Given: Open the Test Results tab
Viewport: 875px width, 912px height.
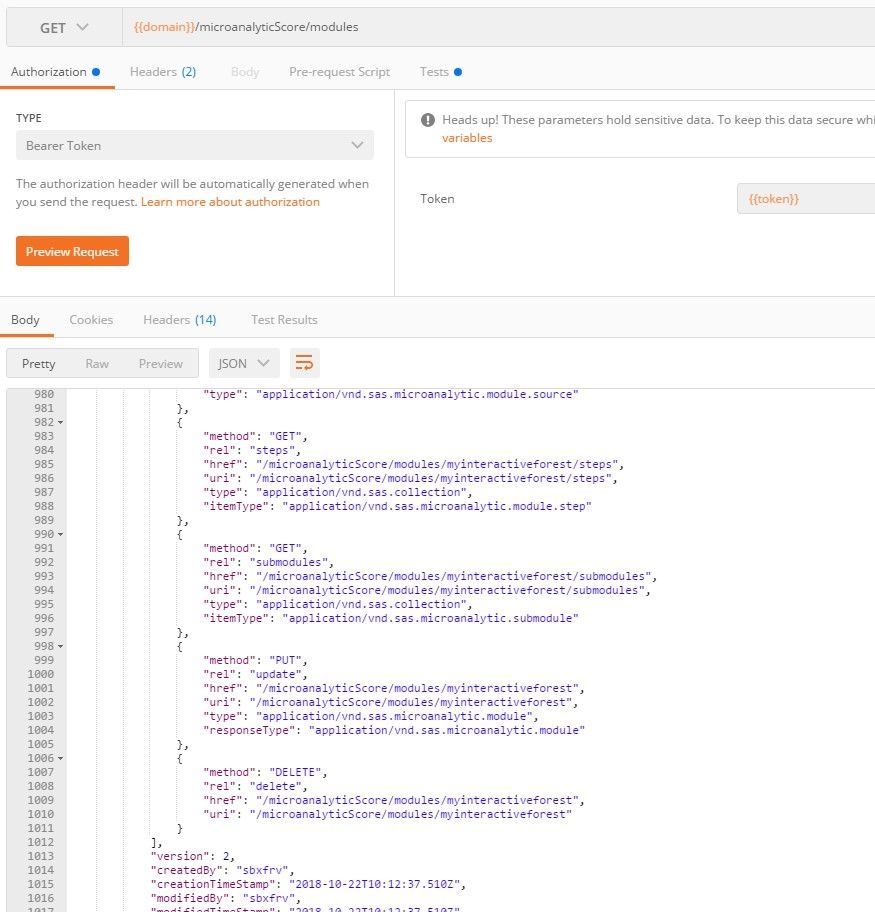Looking at the screenshot, I should [x=284, y=320].
